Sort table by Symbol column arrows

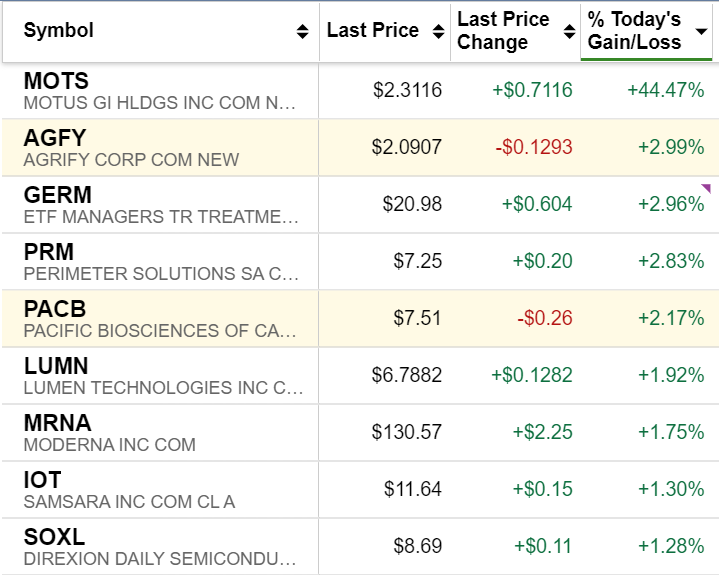click(x=302, y=32)
